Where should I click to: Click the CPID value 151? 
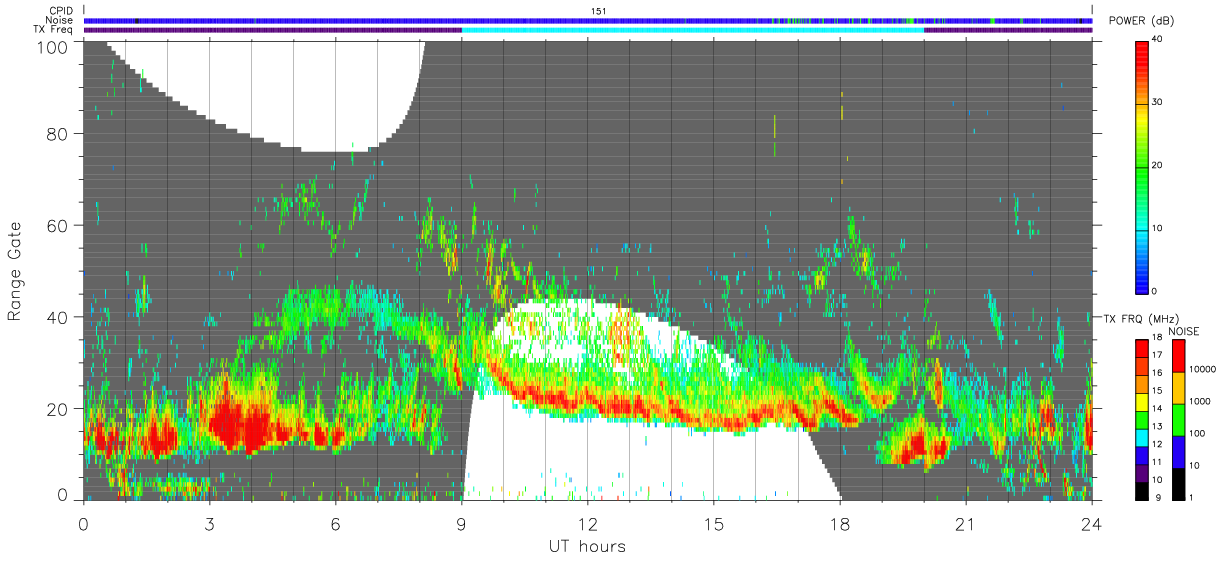599,10
